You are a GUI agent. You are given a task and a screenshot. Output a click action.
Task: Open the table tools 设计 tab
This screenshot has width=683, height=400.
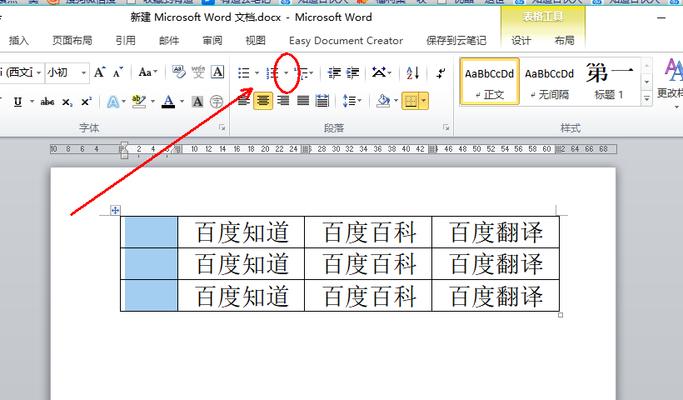521,41
